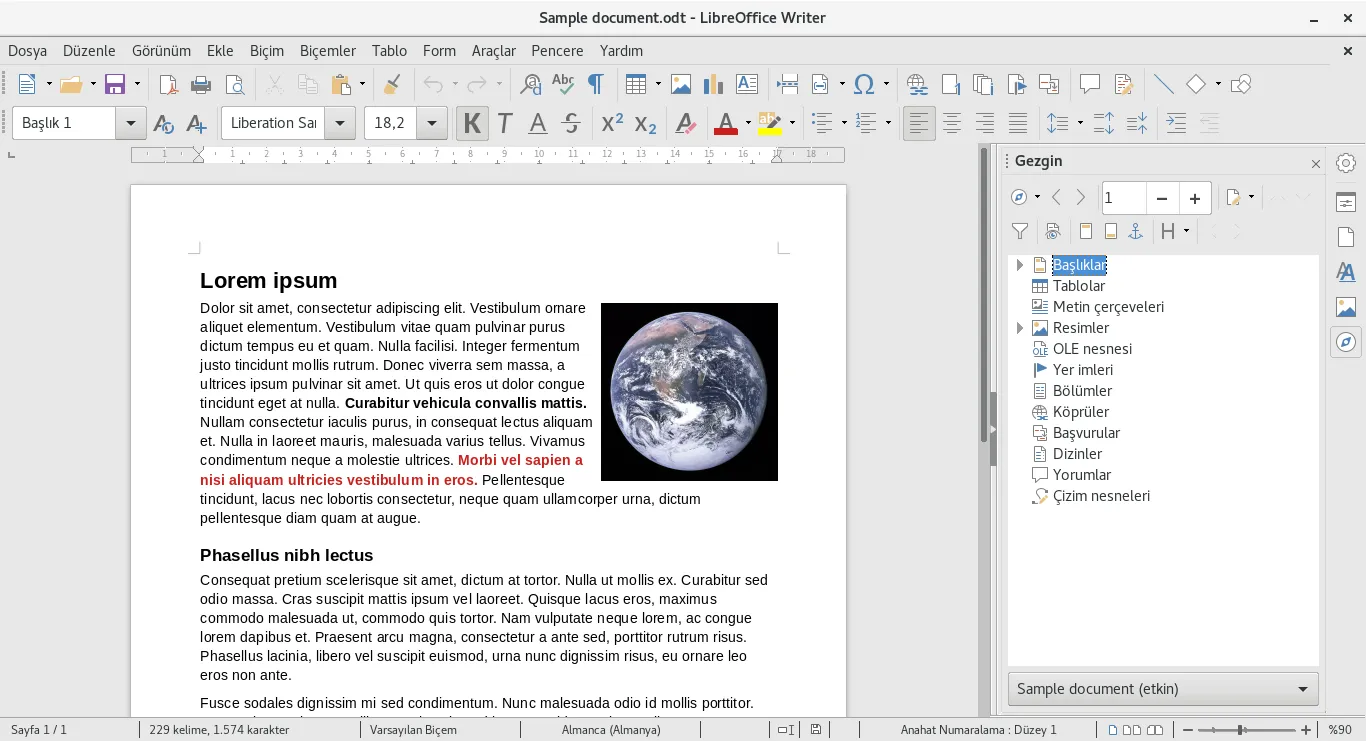Insert a hyperlink
Screen dimensions: 1366x741
click(917, 84)
